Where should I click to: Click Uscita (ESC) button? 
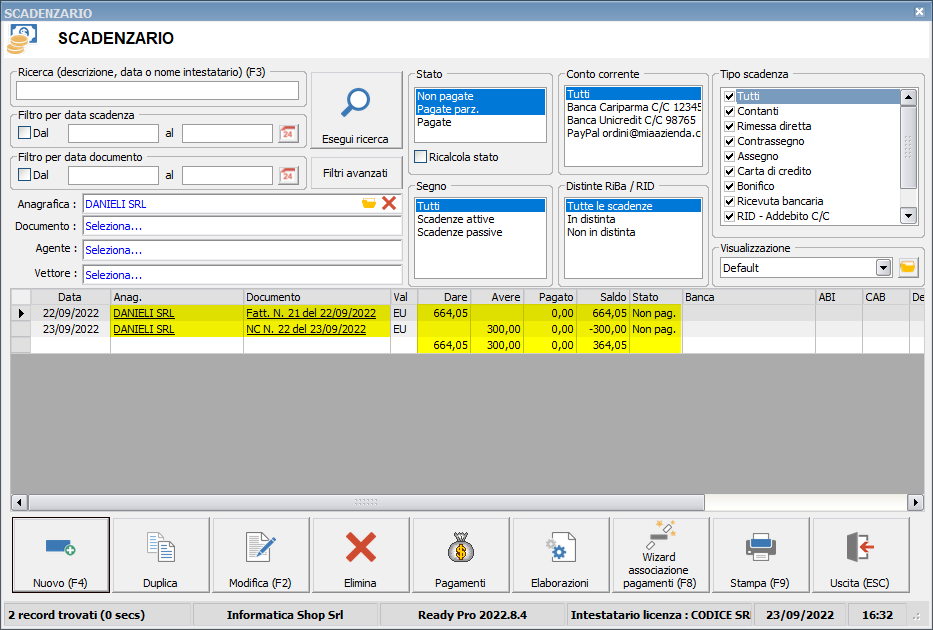tap(860, 554)
